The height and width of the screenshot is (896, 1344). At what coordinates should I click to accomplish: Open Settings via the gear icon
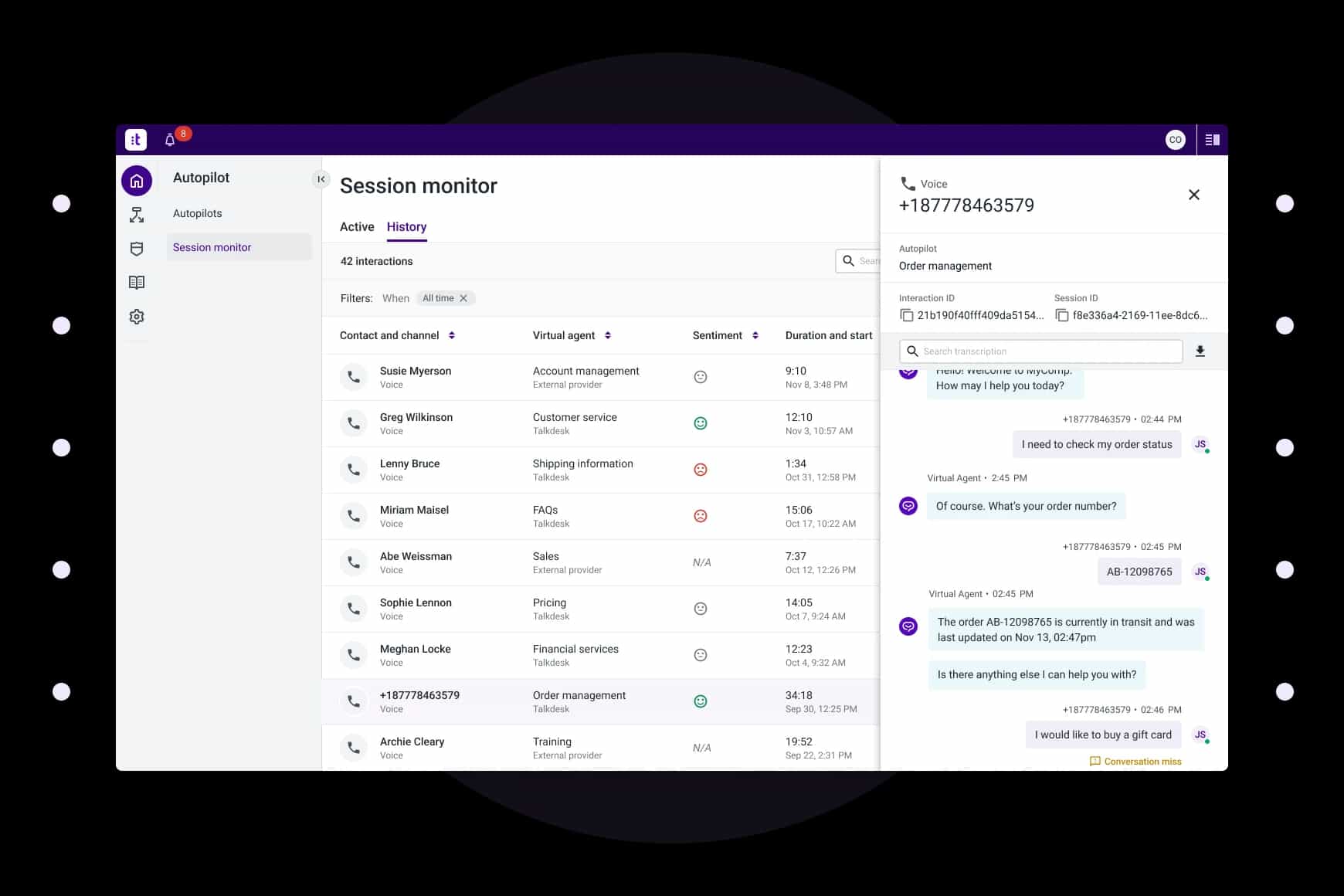(137, 317)
